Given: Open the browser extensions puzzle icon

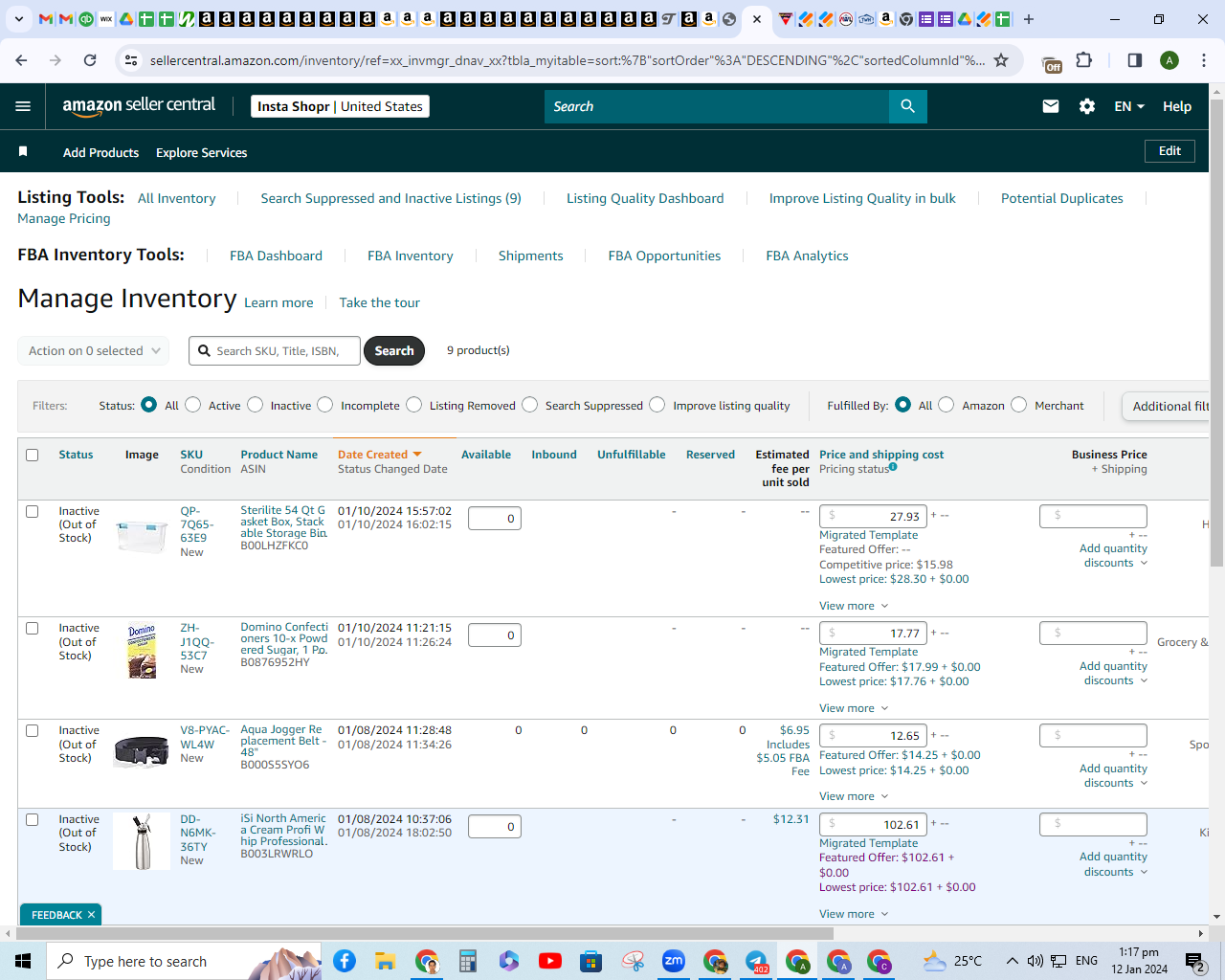Looking at the screenshot, I should [x=1083, y=60].
